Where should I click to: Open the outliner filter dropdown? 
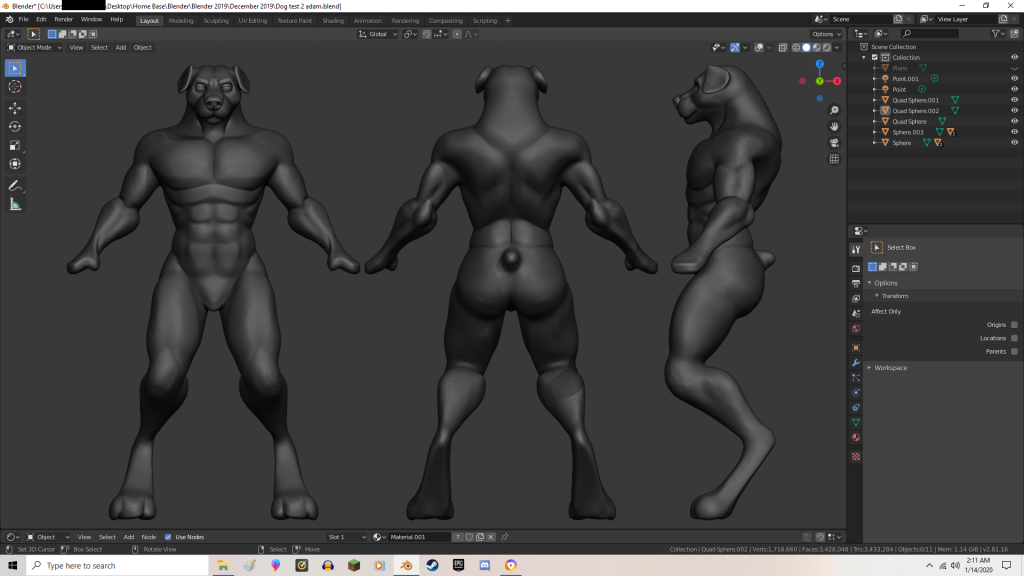(x=998, y=34)
